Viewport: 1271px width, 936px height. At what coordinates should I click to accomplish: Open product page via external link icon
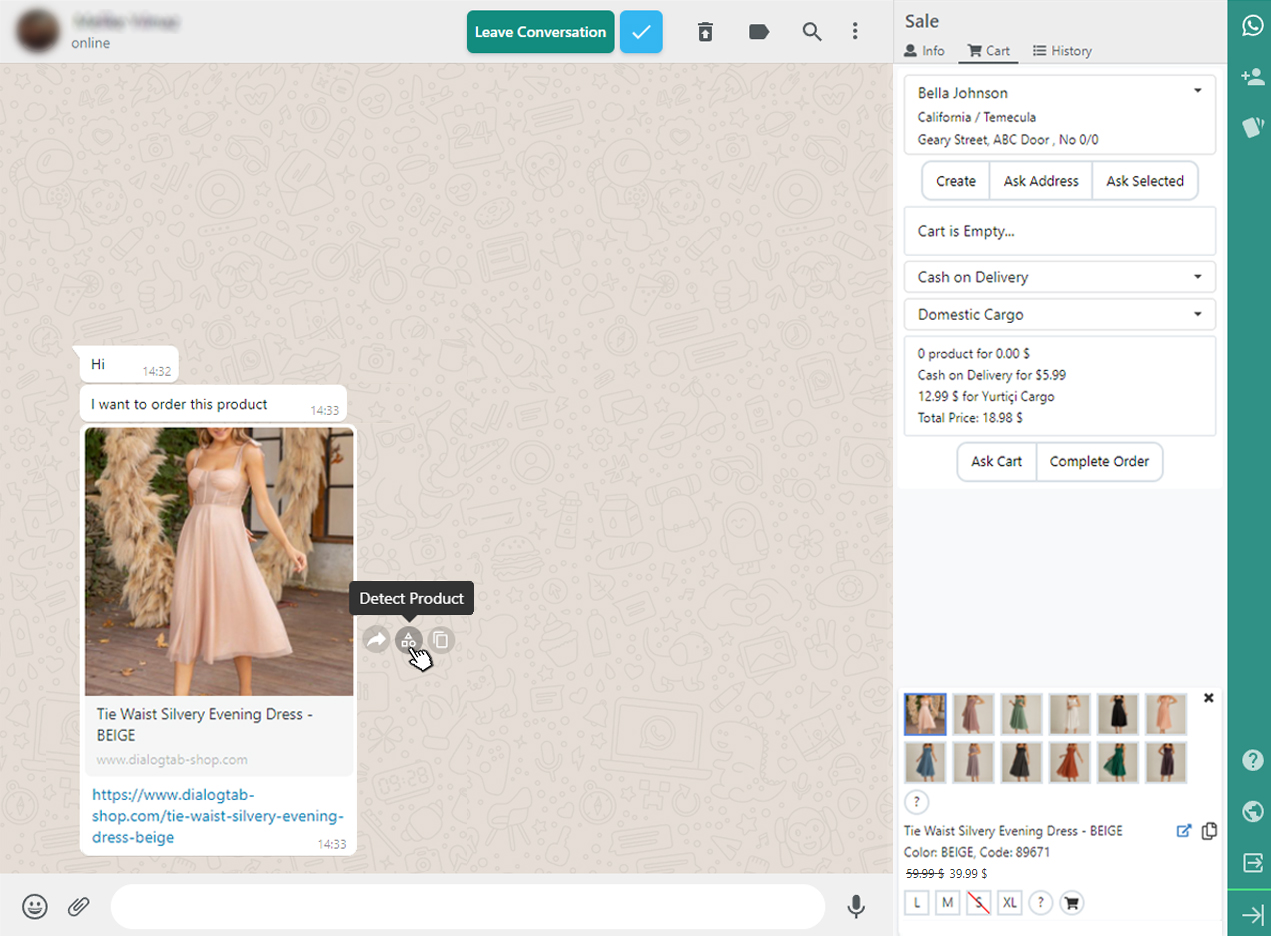click(1184, 830)
